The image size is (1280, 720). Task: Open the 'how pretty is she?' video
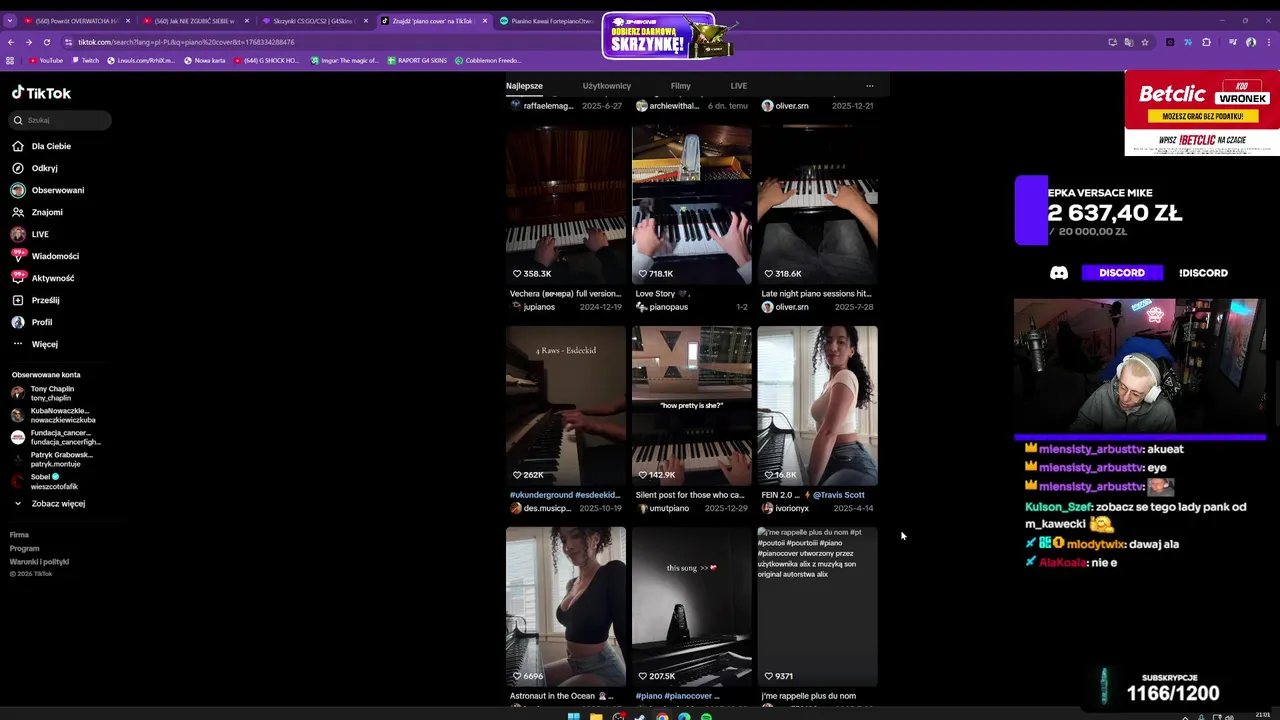pyautogui.click(x=692, y=406)
